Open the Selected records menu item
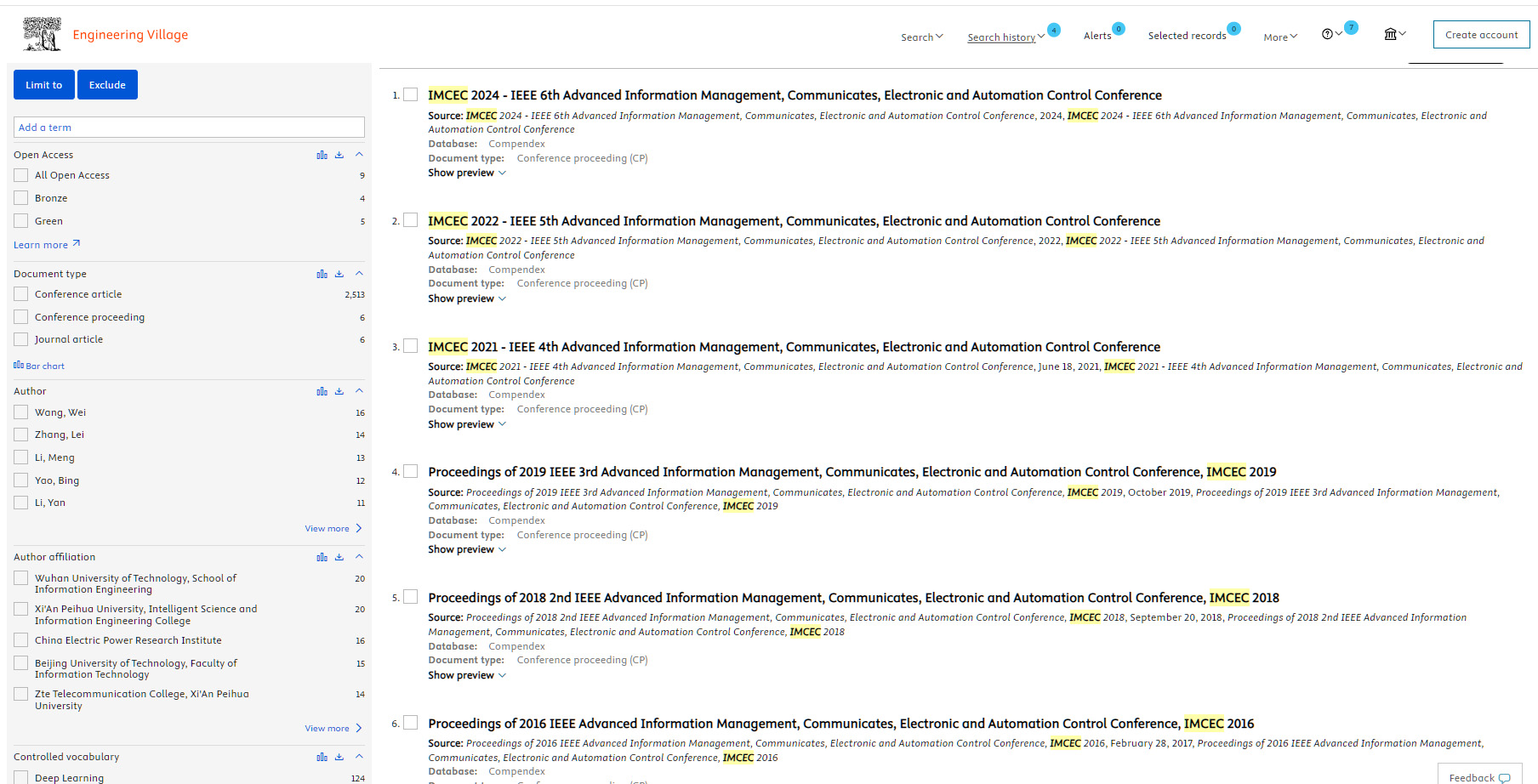The height and width of the screenshot is (784, 1538). coord(1187,36)
